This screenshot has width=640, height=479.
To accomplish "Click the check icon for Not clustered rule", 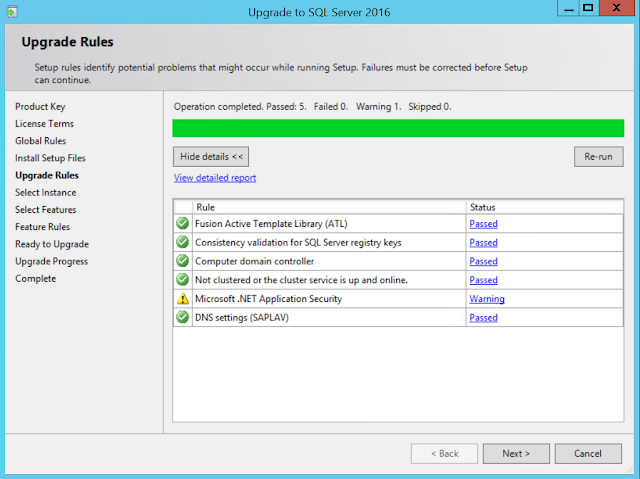I will pos(182,279).
